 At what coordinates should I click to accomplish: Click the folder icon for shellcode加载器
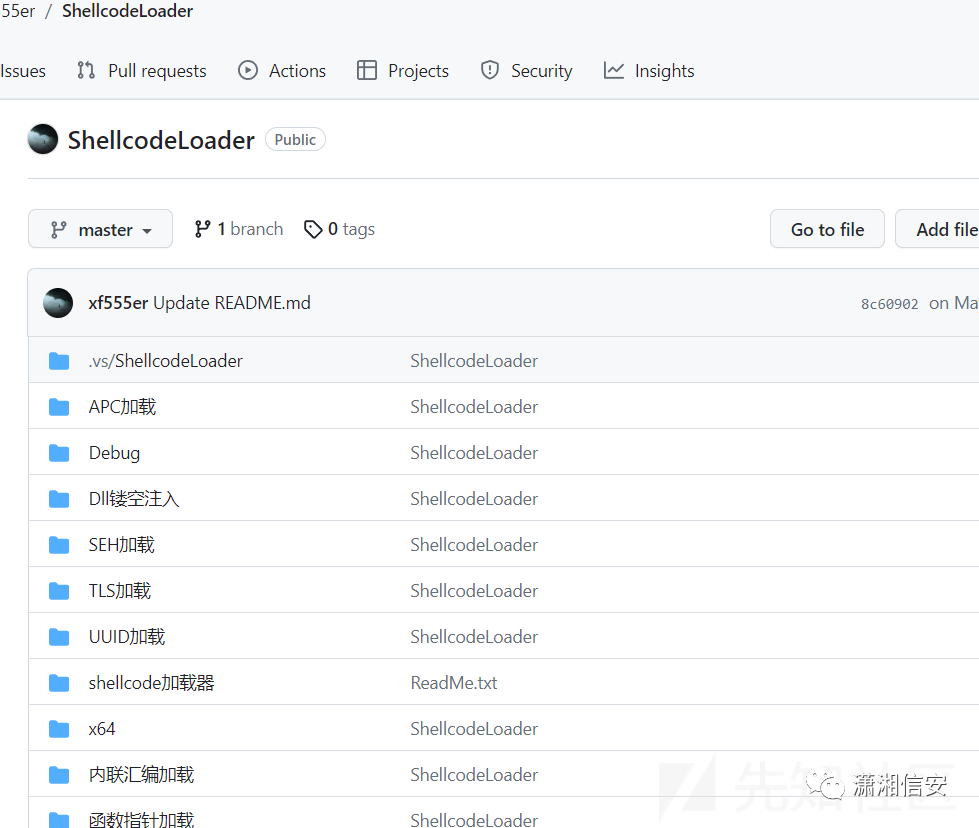(59, 683)
